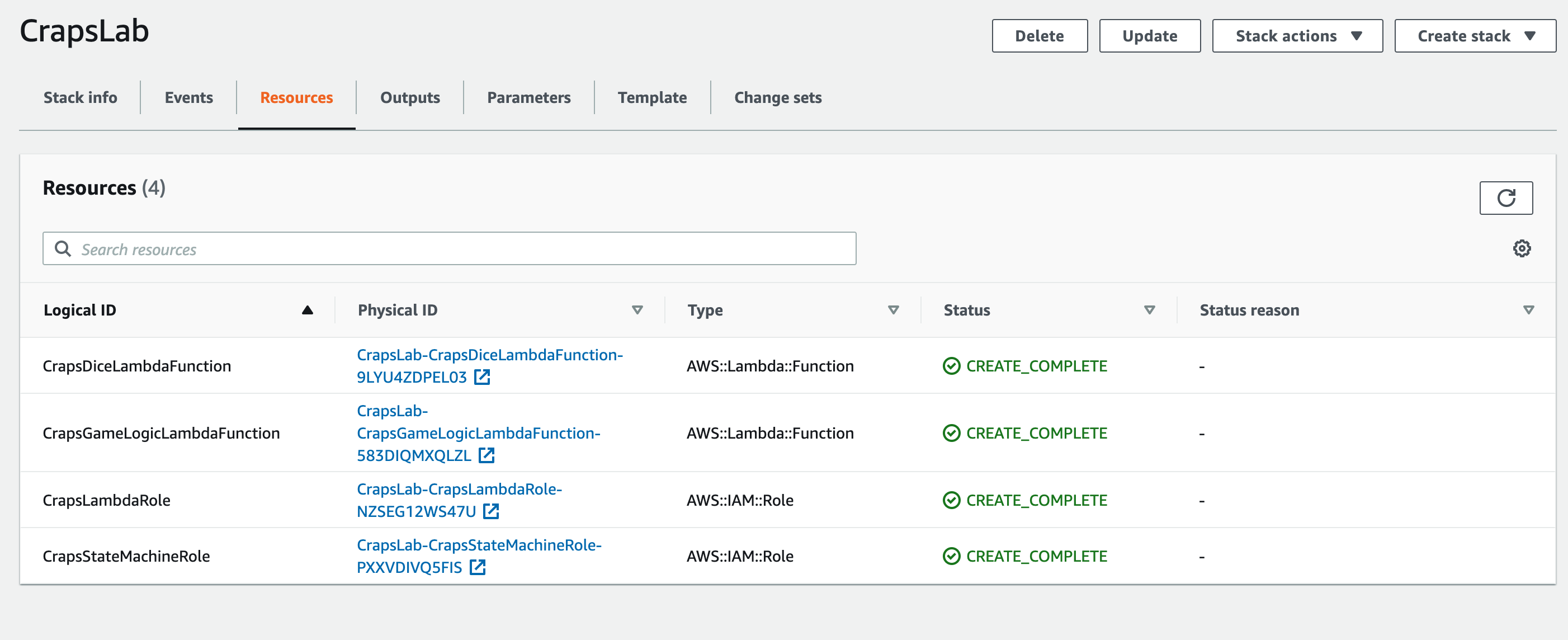Click CREATE_COMPLETE status text for CrapsLambdaRole
The width and height of the screenshot is (1568, 640).
coord(1037,500)
